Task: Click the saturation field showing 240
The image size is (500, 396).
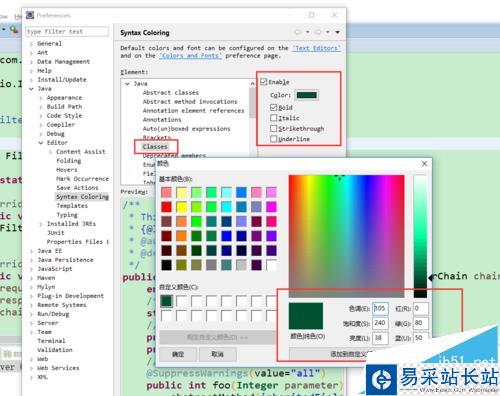Action: click(x=380, y=323)
